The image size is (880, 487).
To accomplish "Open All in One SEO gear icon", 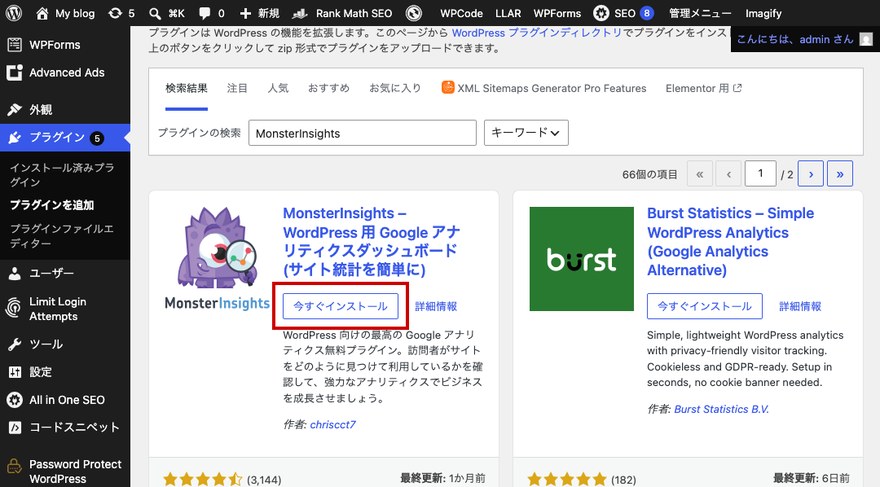I will pos(15,400).
